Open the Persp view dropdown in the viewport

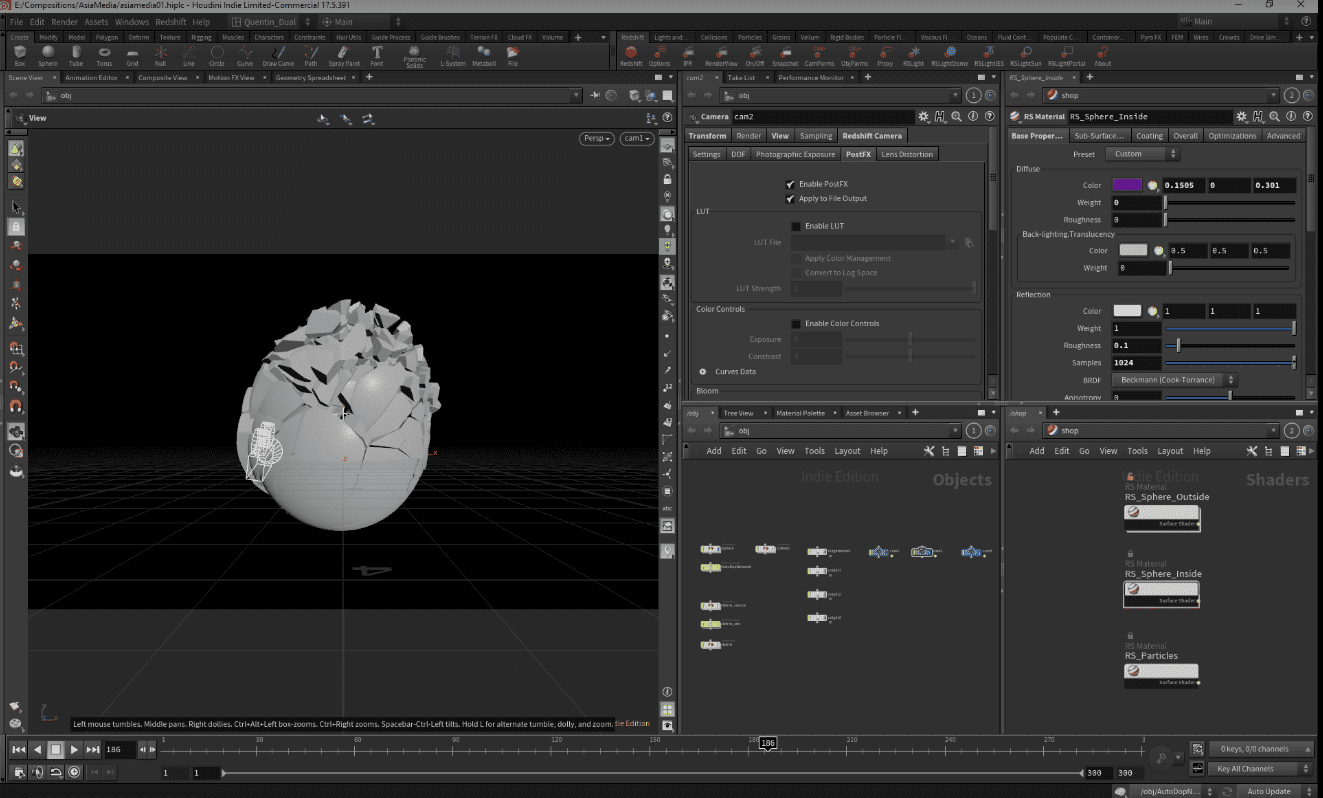(596, 138)
